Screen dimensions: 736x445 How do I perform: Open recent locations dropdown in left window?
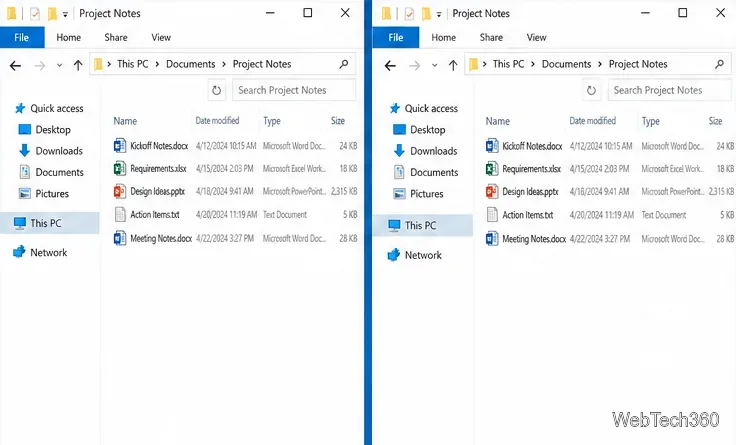click(59, 66)
